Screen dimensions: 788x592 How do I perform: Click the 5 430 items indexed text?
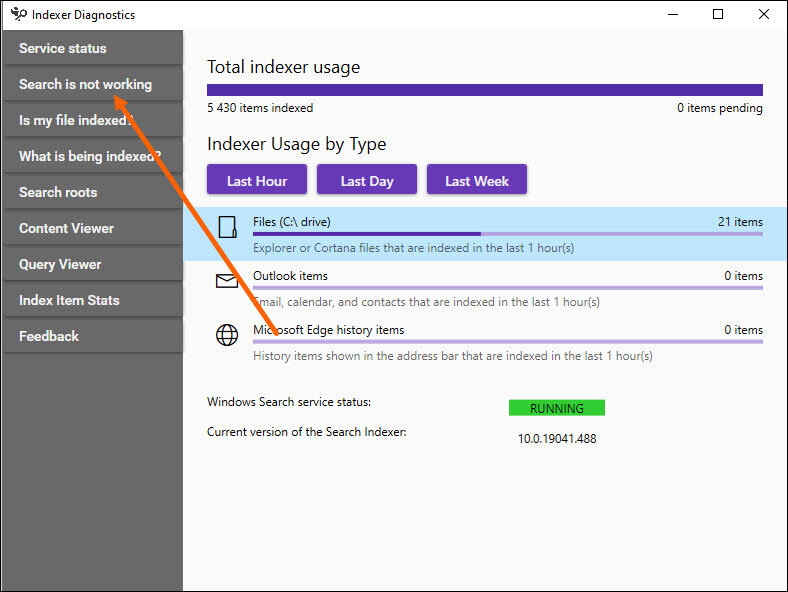260,108
